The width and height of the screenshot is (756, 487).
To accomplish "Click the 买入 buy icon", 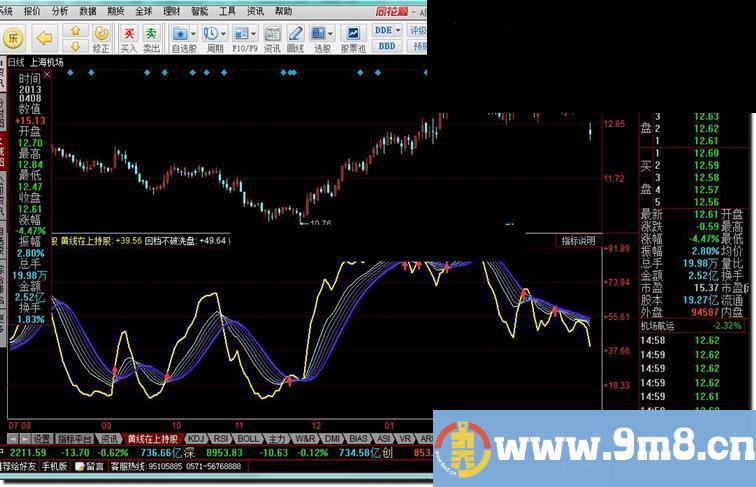I will tap(128, 39).
